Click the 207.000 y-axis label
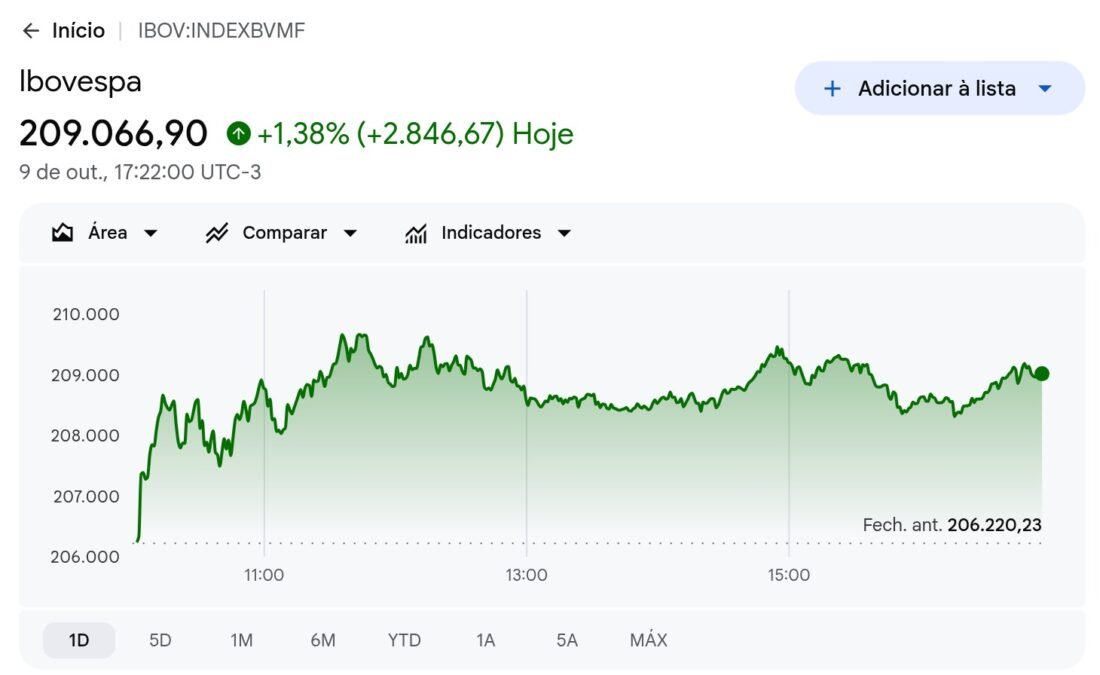Image resolution: width=1100 pixels, height=675 pixels. click(x=86, y=496)
